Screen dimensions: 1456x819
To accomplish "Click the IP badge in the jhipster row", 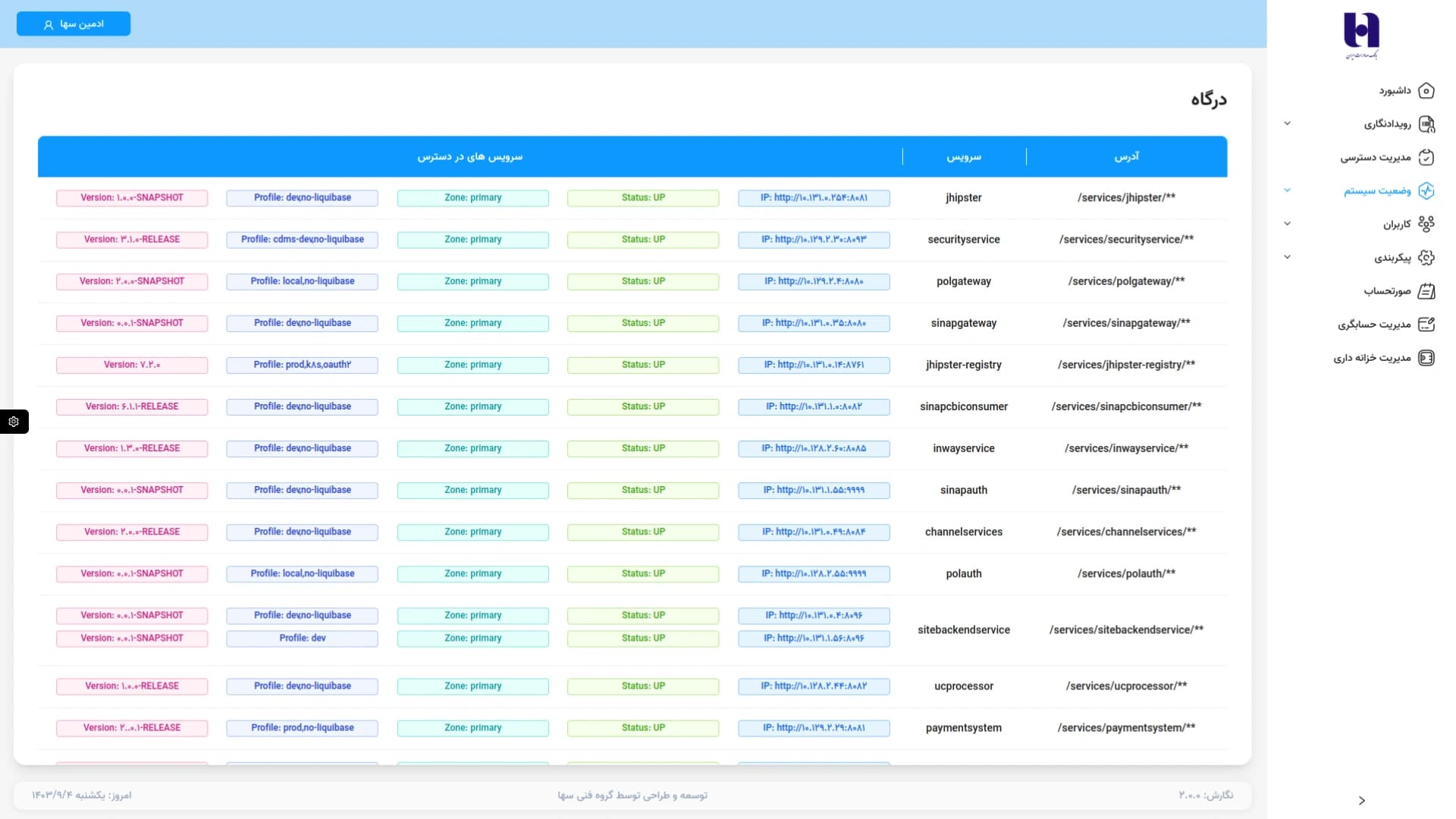I will tap(814, 198).
